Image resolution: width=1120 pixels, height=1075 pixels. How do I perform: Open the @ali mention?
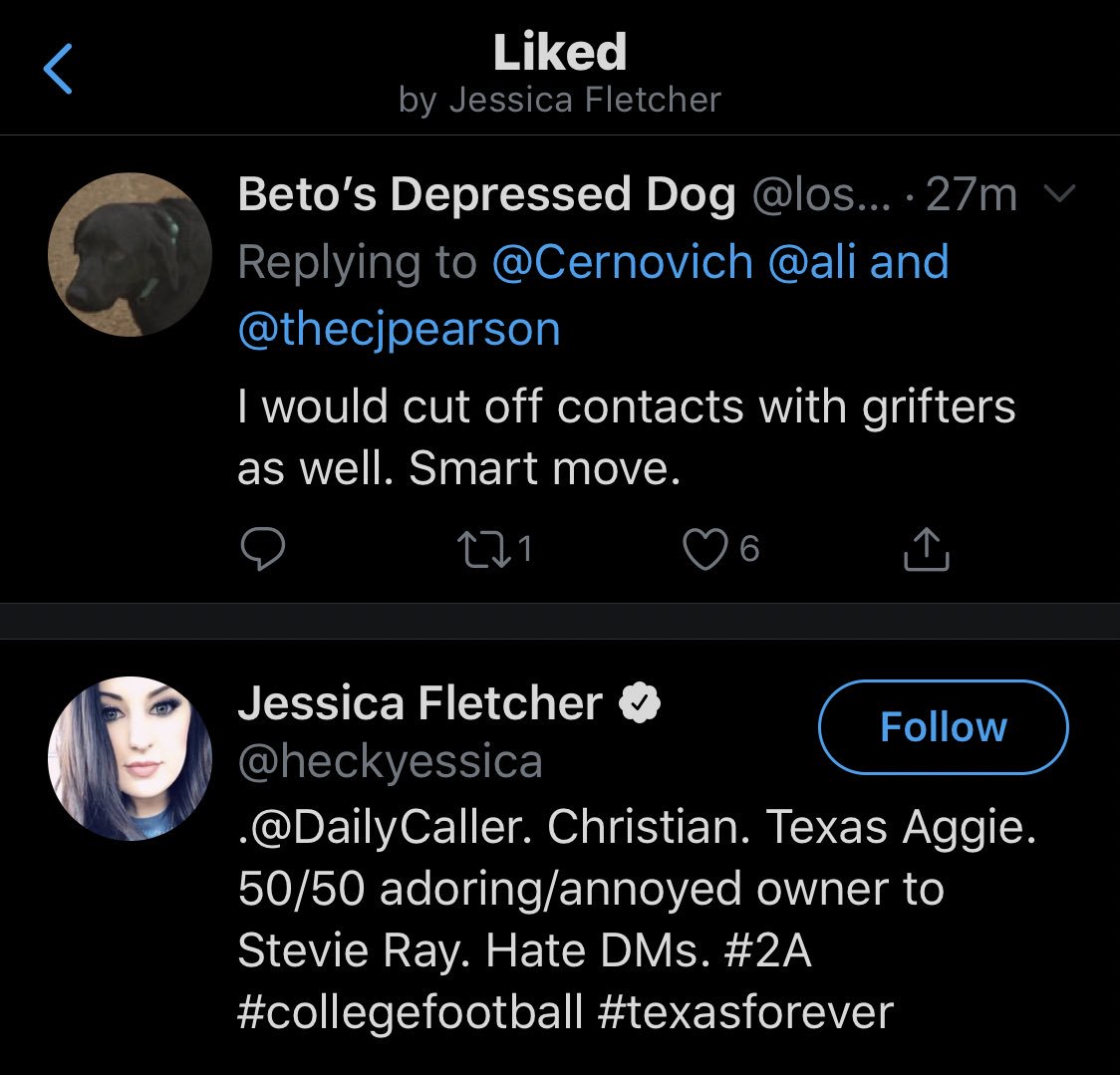(811, 261)
